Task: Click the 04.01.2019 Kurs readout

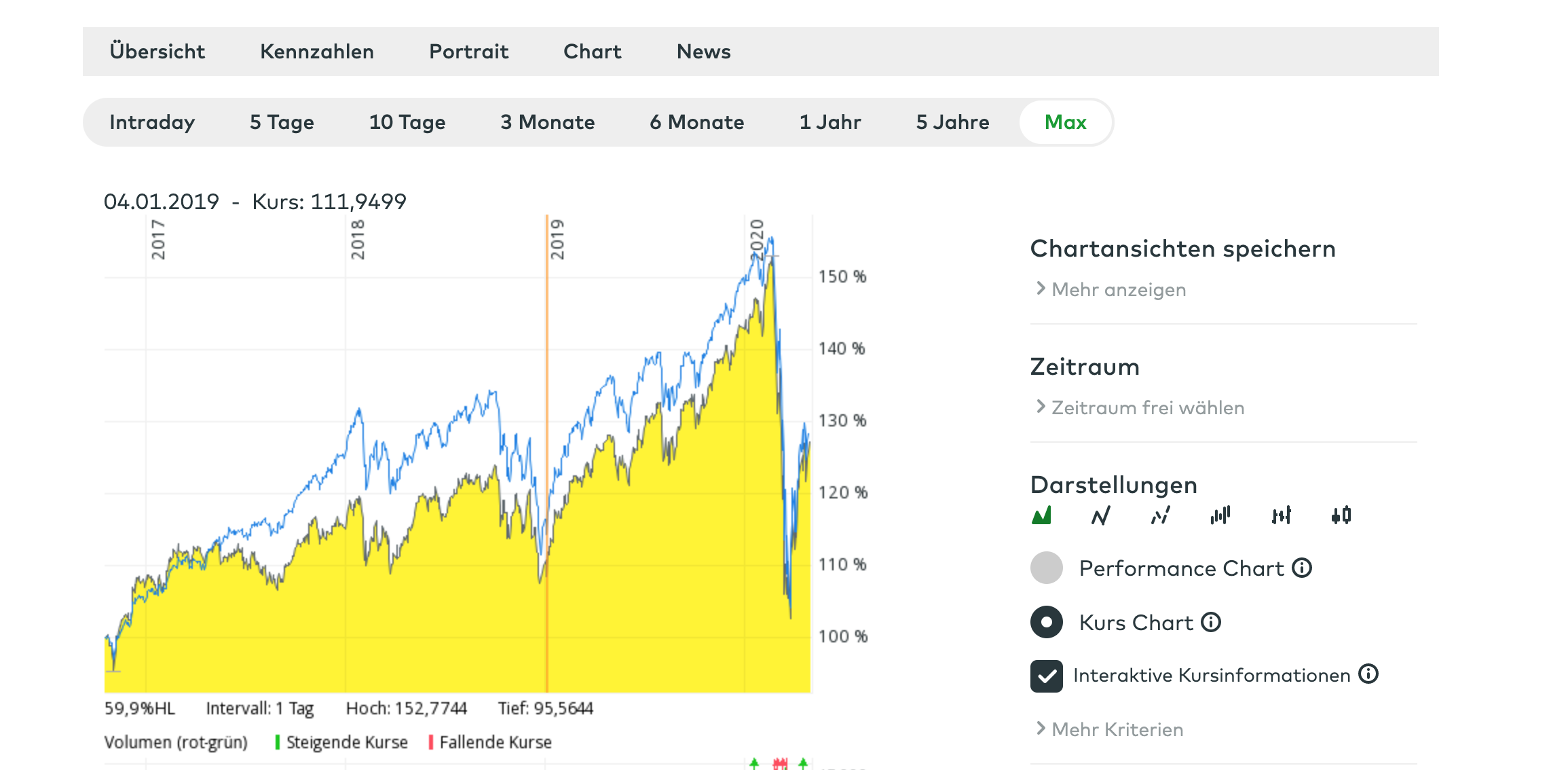Action: (255, 202)
